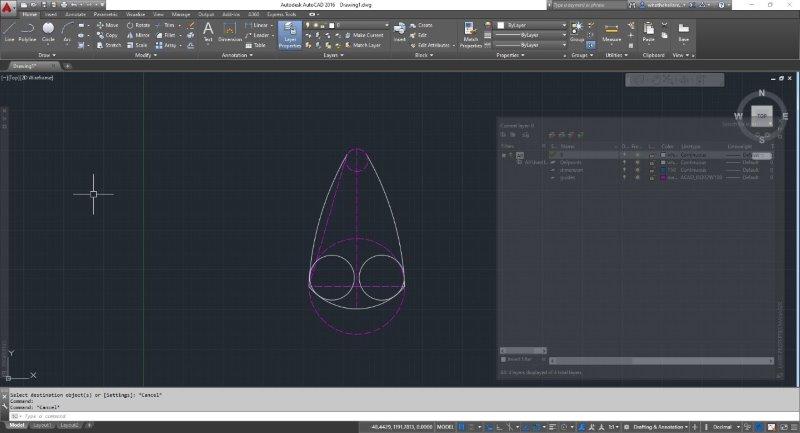The image size is (800, 433).
Task: Open the Manage ribbon tab
Action: 181,14
